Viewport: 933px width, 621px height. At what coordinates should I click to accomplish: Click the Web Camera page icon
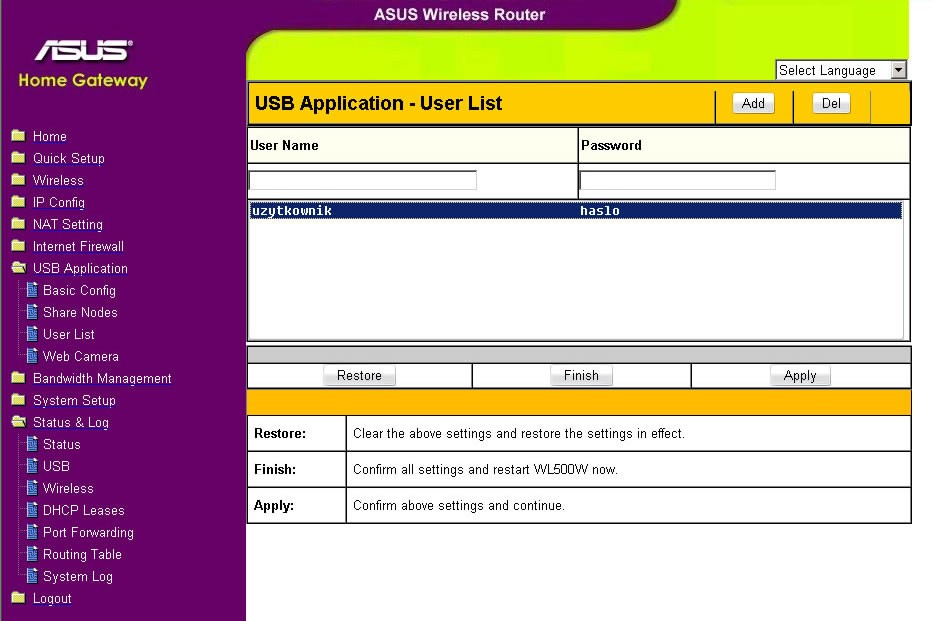pyautogui.click(x=32, y=356)
